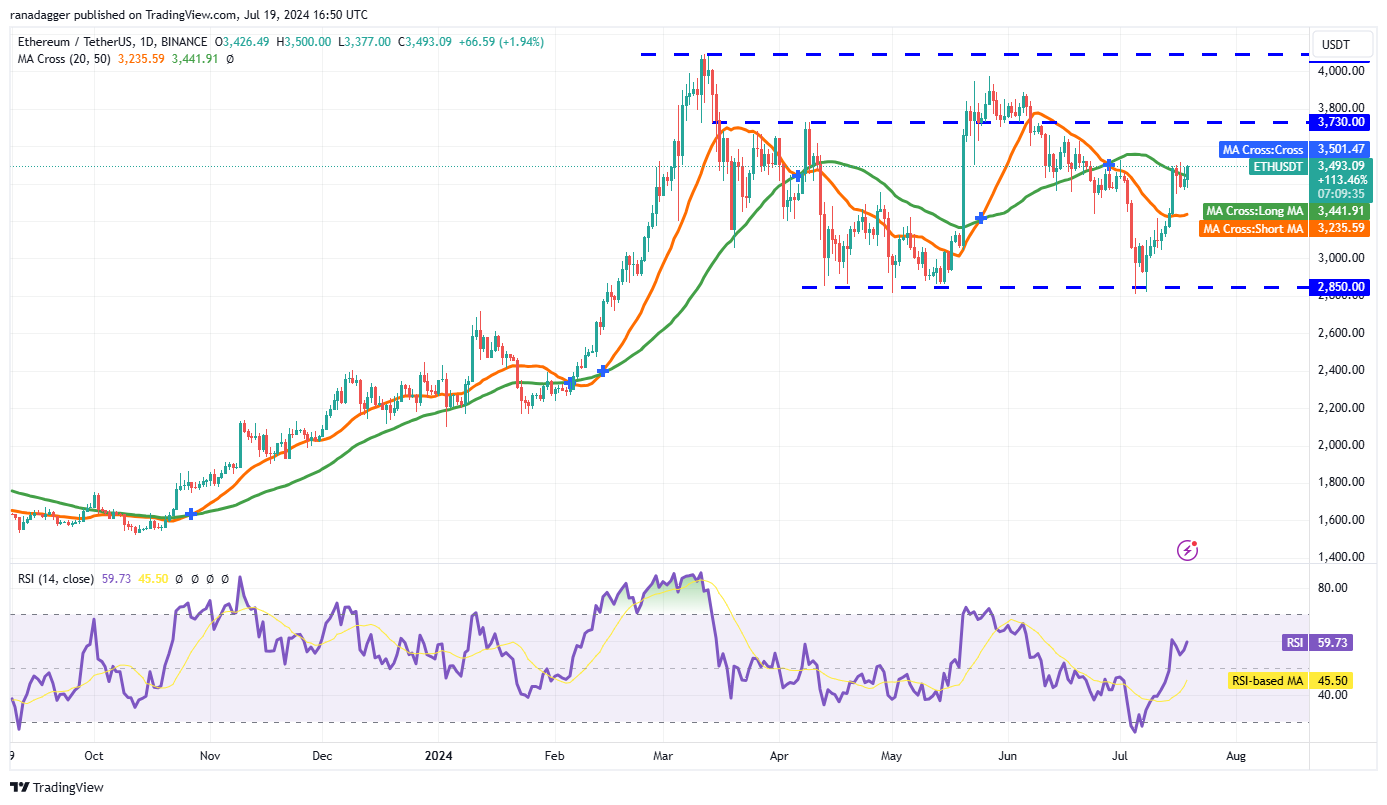Click the 4,000.00 price axis label

1343,71
